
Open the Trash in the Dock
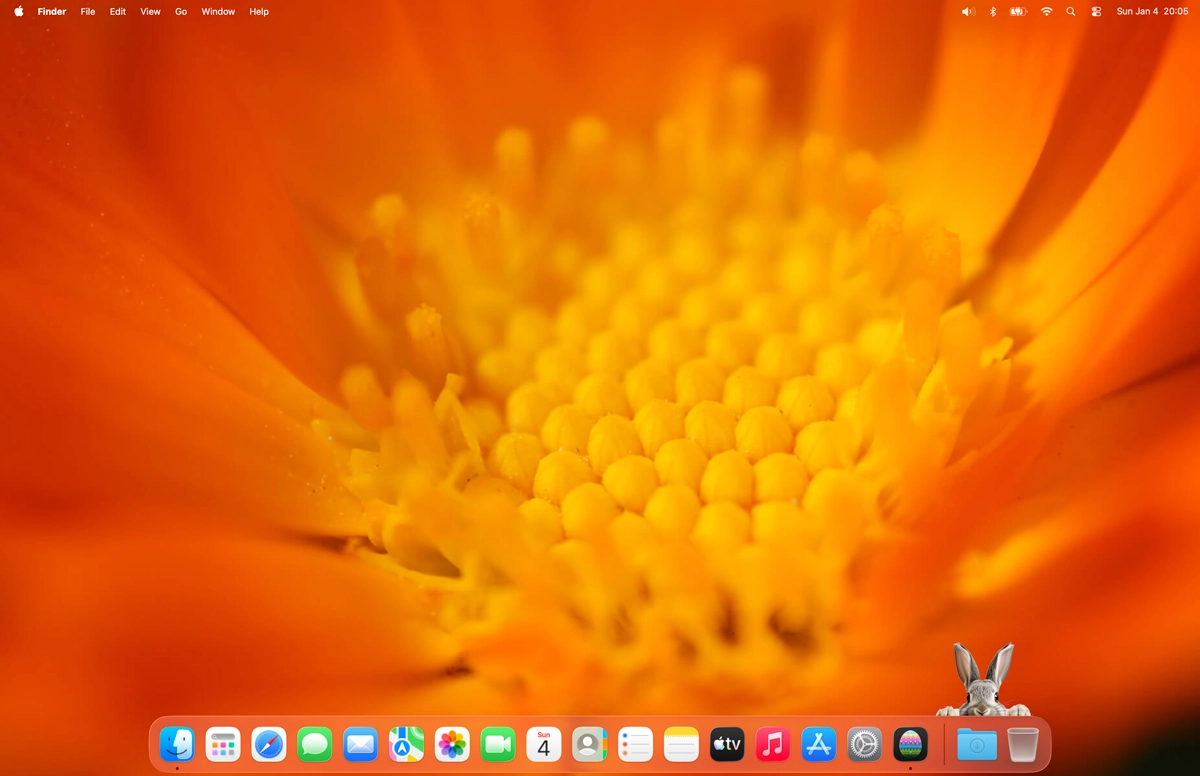[1023, 744]
